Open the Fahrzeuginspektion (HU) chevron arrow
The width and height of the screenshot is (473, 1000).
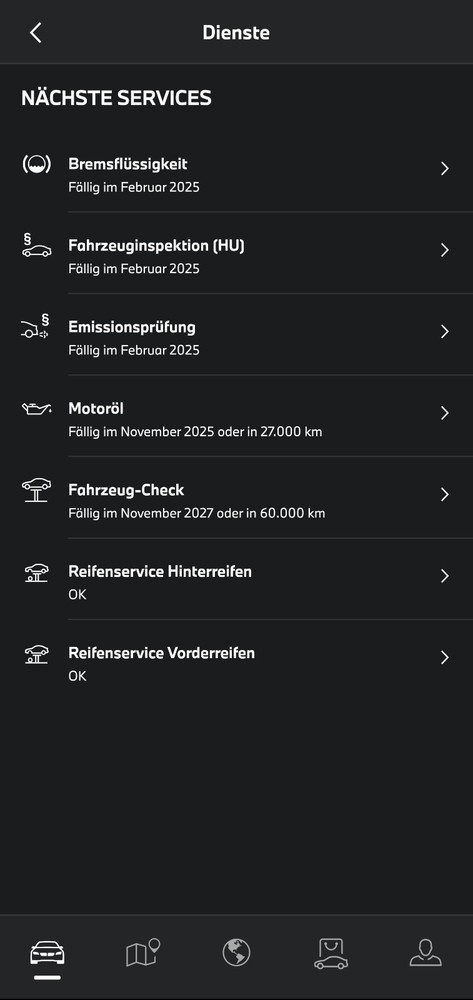click(445, 250)
